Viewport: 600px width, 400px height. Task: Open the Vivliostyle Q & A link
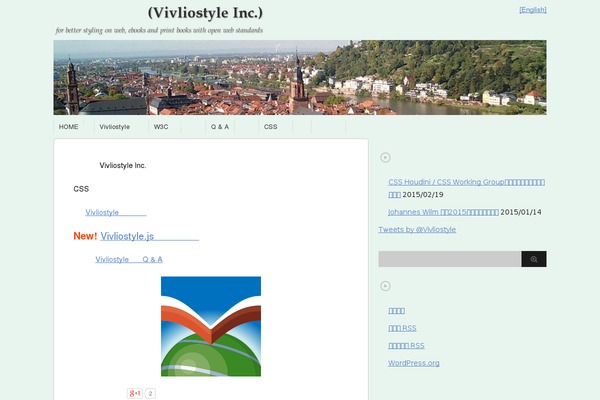point(129,260)
